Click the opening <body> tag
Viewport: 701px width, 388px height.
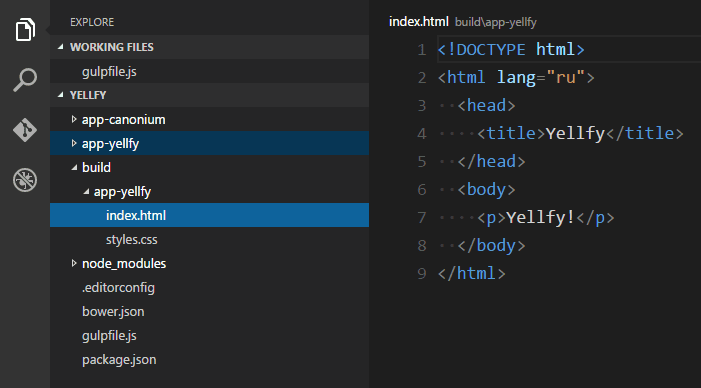[486, 190]
